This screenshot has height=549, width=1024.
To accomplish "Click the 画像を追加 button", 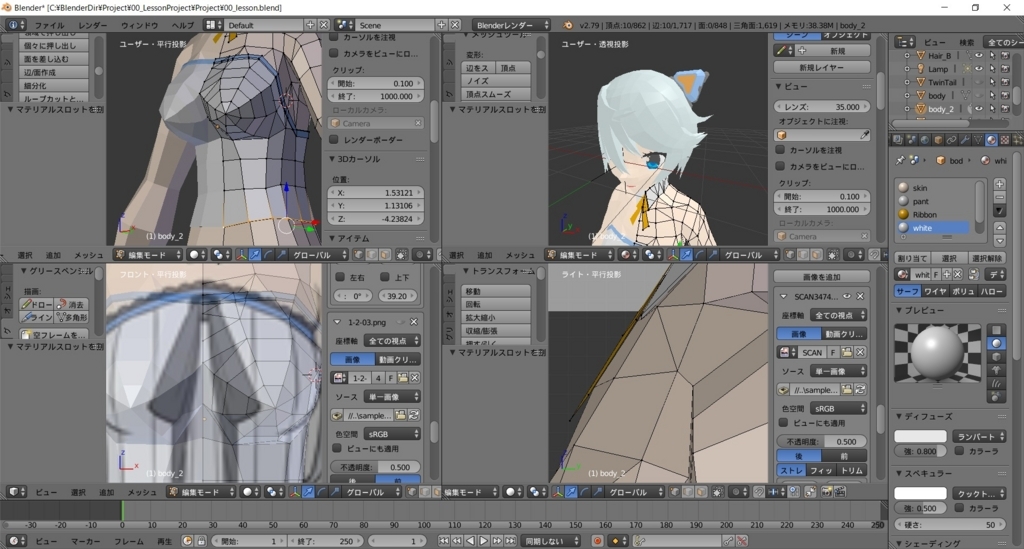I will point(822,277).
